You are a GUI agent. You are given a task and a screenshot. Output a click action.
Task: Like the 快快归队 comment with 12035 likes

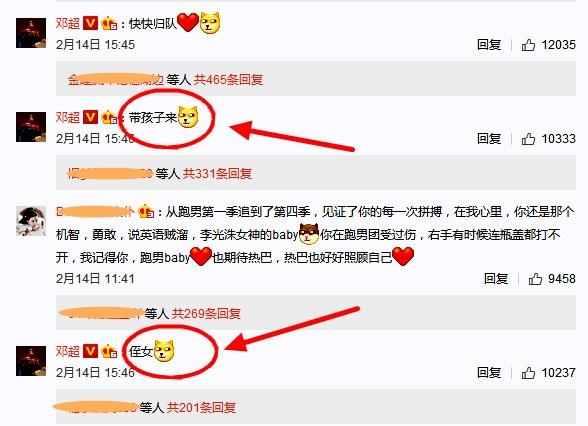528,45
